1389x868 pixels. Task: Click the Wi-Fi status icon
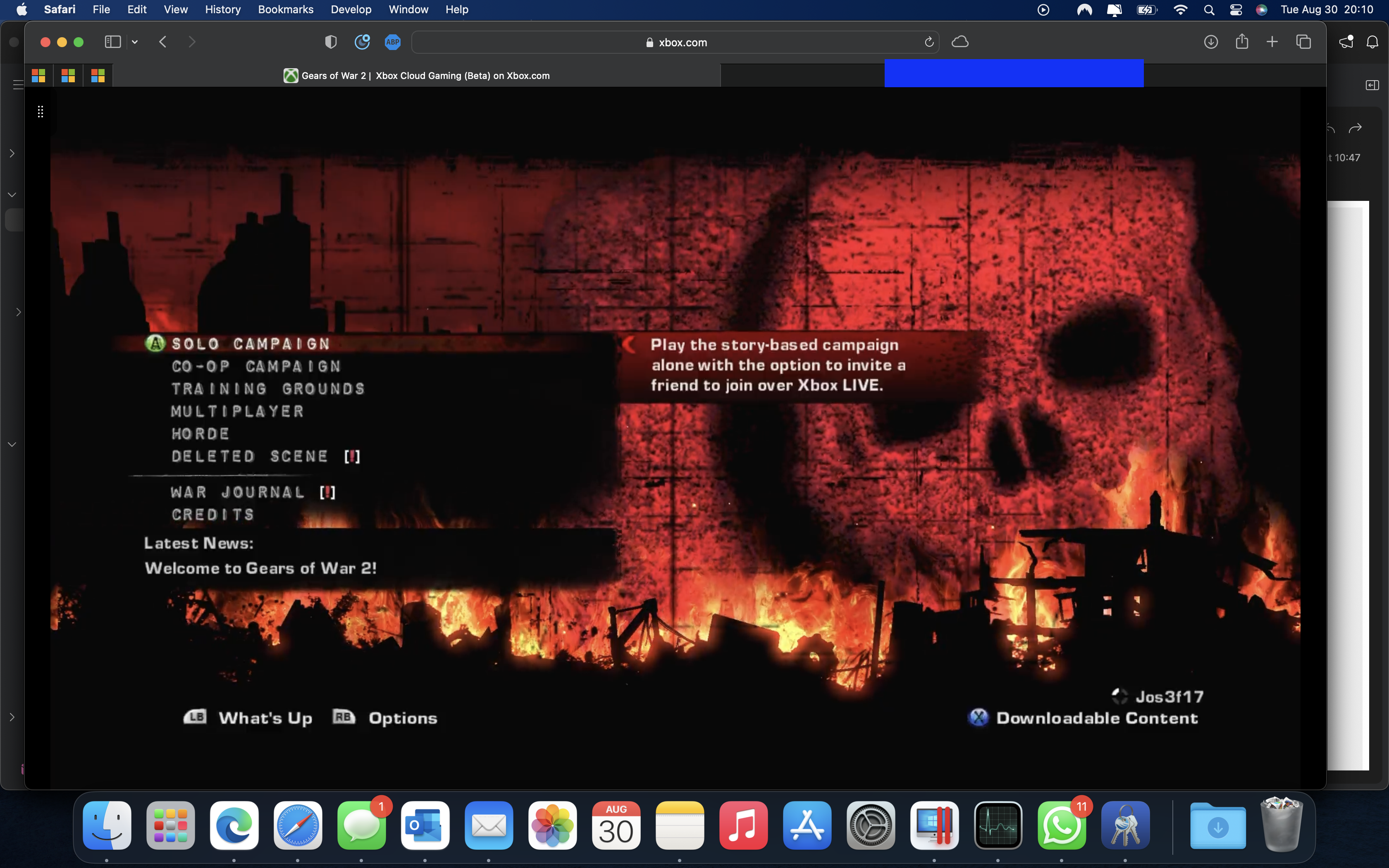[1181, 9]
